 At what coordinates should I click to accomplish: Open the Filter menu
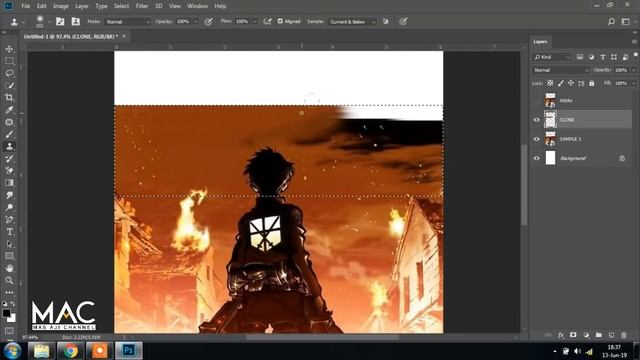point(142,6)
